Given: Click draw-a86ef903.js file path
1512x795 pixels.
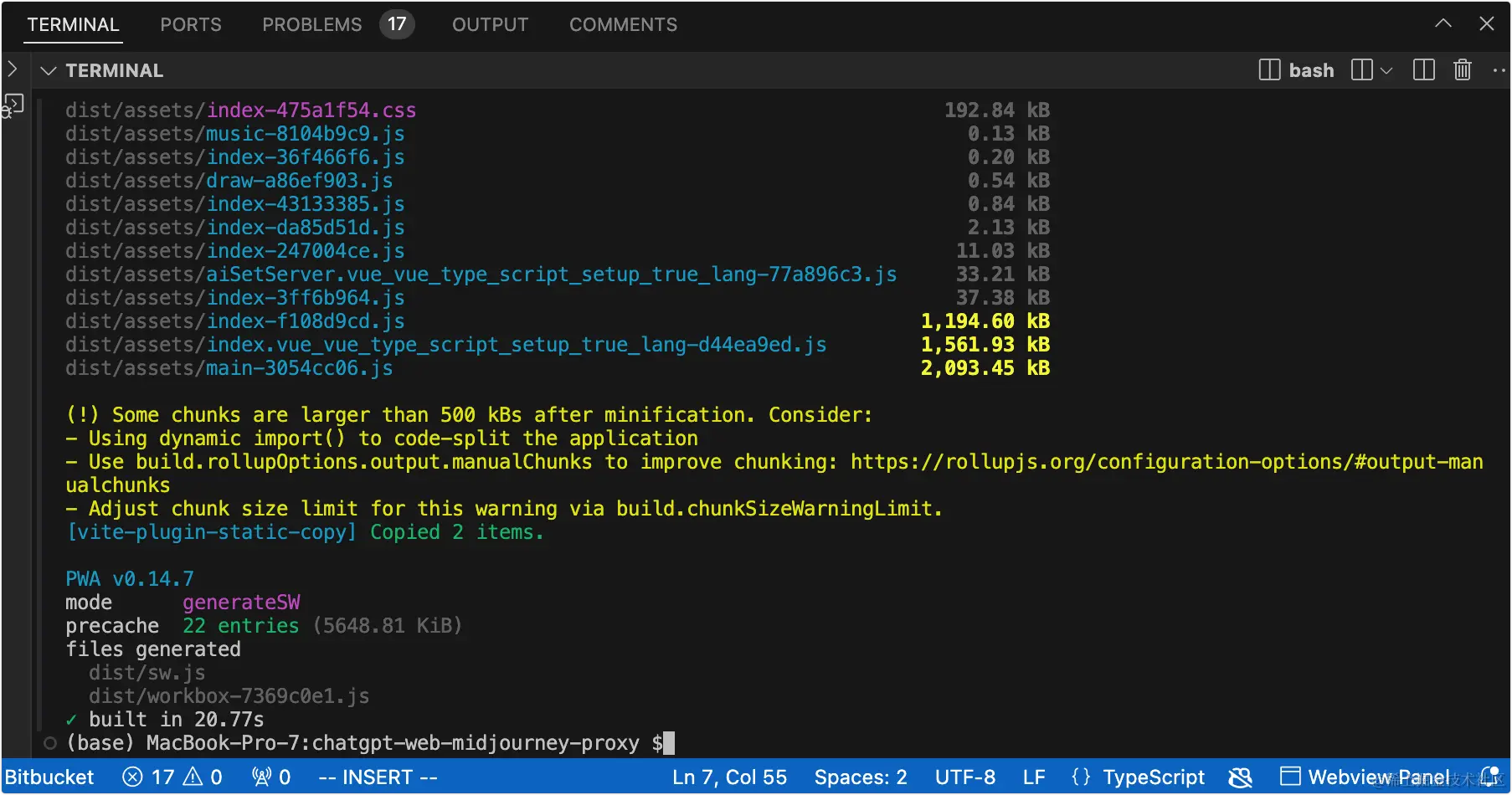Looking at the screenshot, I should [229, 181].
